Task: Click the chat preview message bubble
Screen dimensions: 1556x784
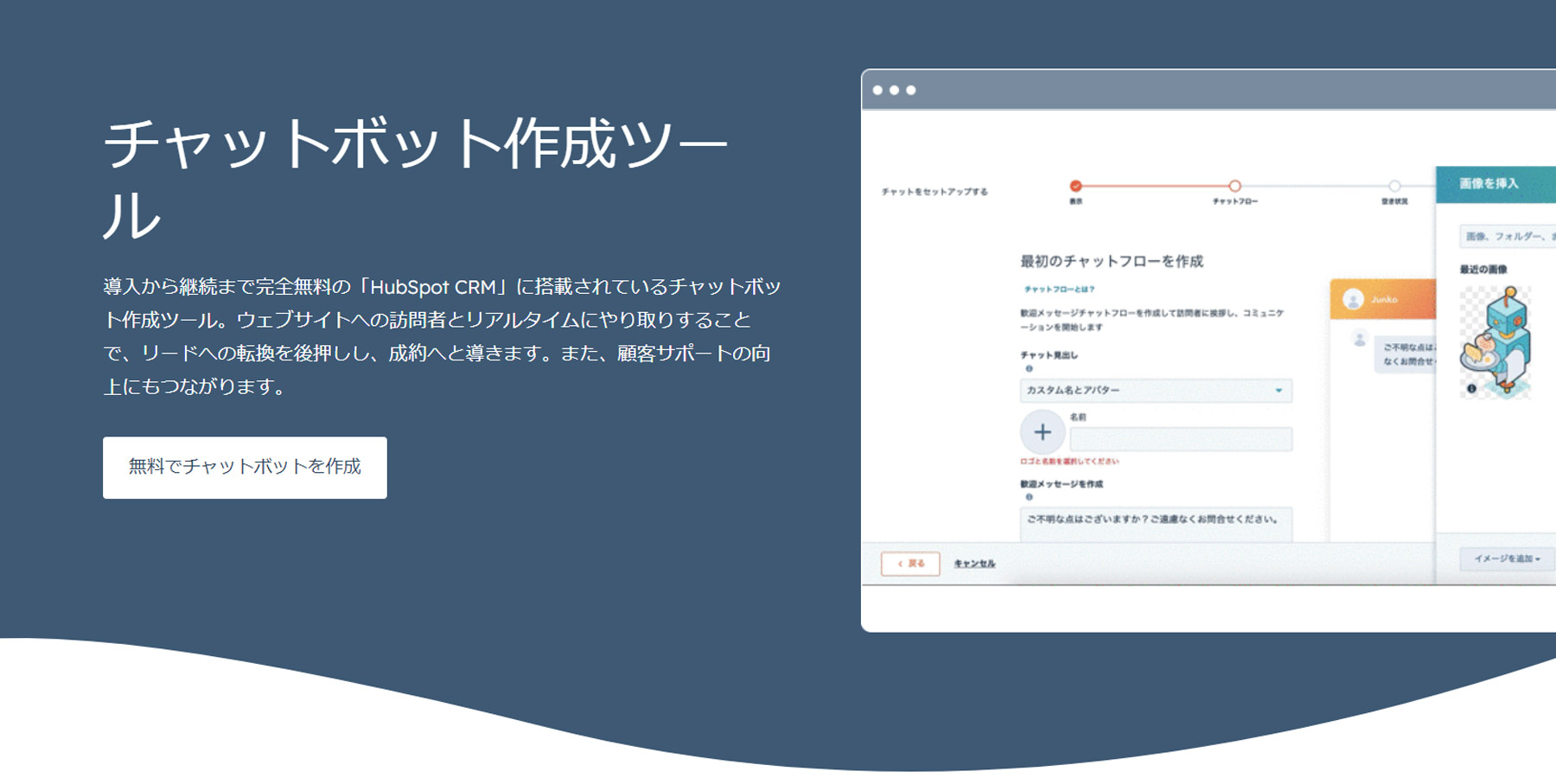Action: point(1406,355)
